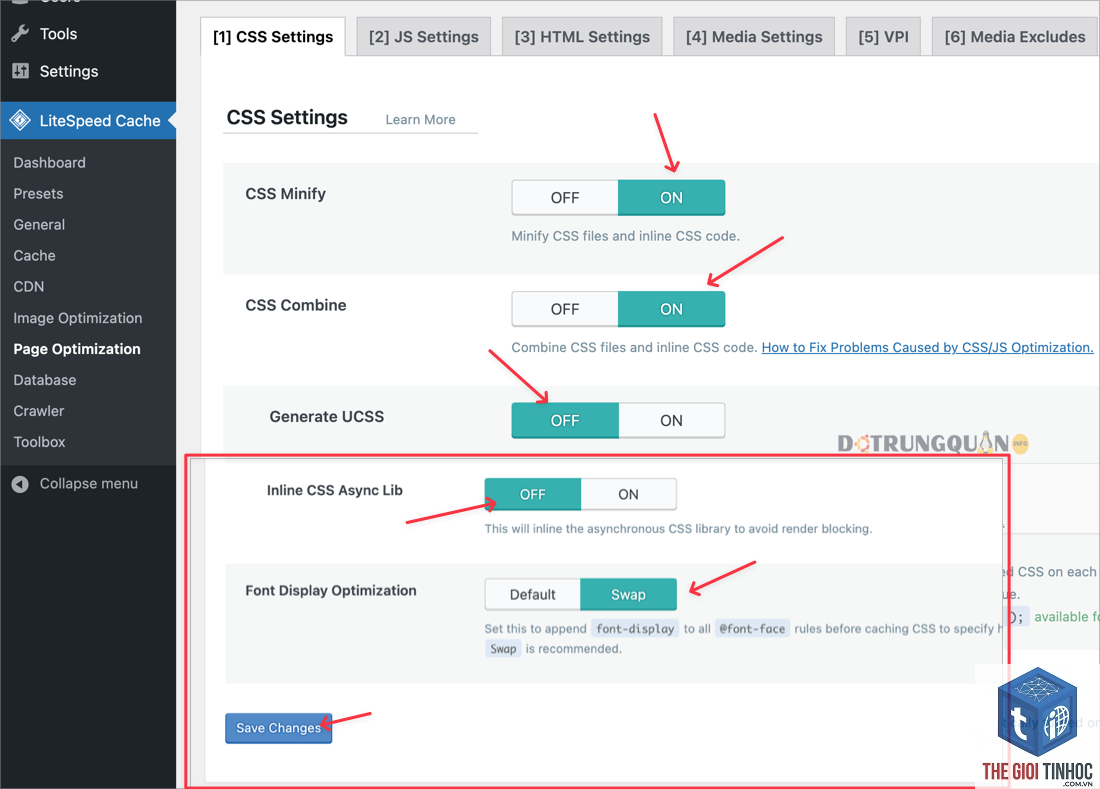The width and height of the screenshot is (1100, 789).
Task: Click the Tools wrench icon
Action: 20,34
